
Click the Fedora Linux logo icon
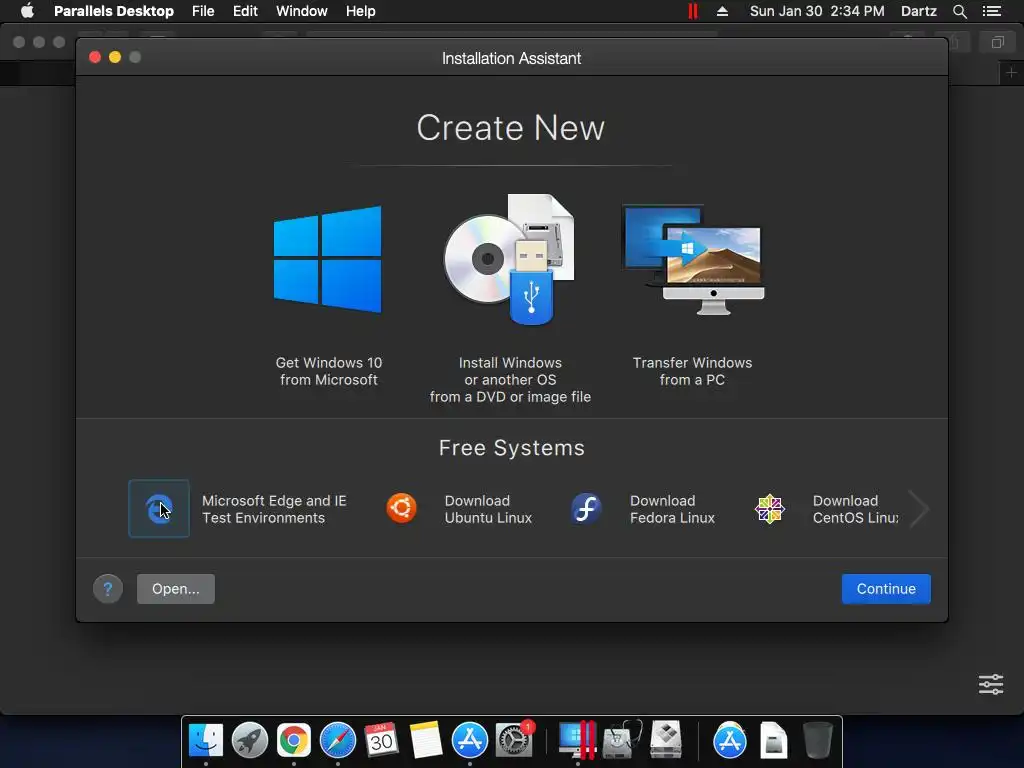[x=586, y=508]
